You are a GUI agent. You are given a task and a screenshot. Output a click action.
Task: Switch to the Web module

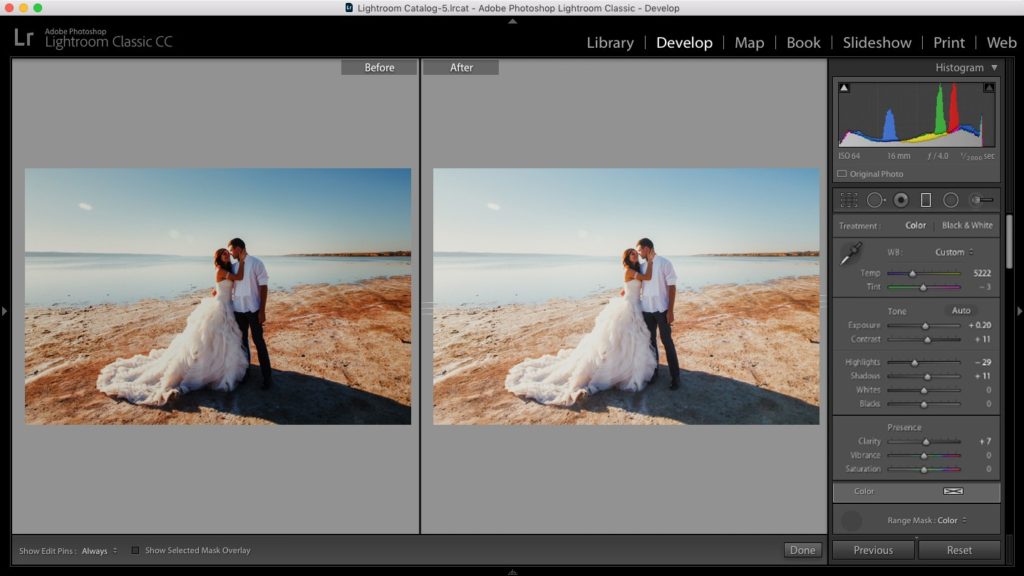1001,42
